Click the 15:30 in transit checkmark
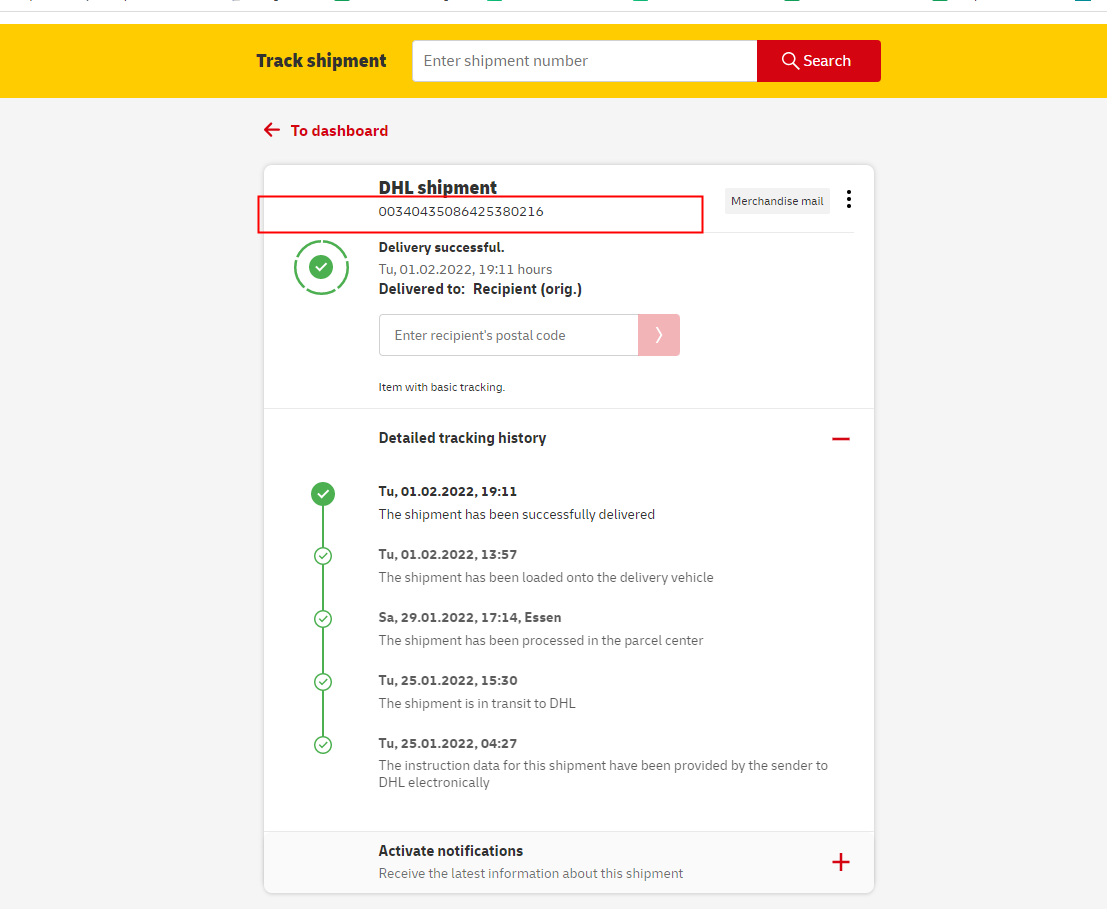The height and width of the screenshot is (923, 1107). 323,682
